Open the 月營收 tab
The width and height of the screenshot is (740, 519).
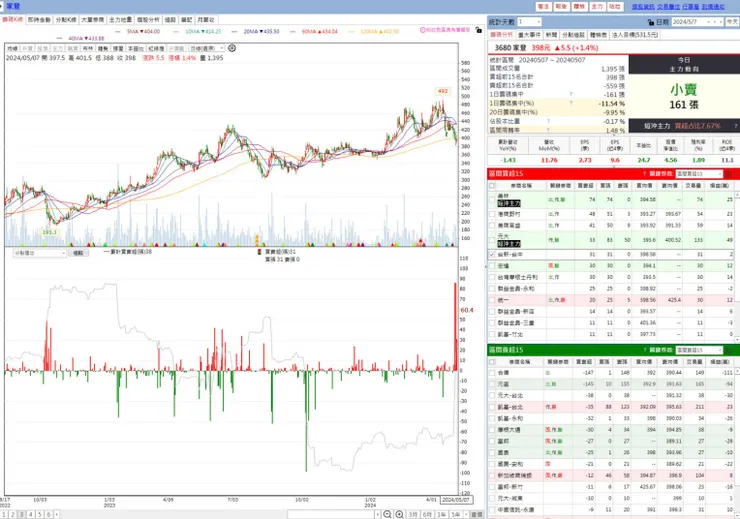(x=206, y=20)
